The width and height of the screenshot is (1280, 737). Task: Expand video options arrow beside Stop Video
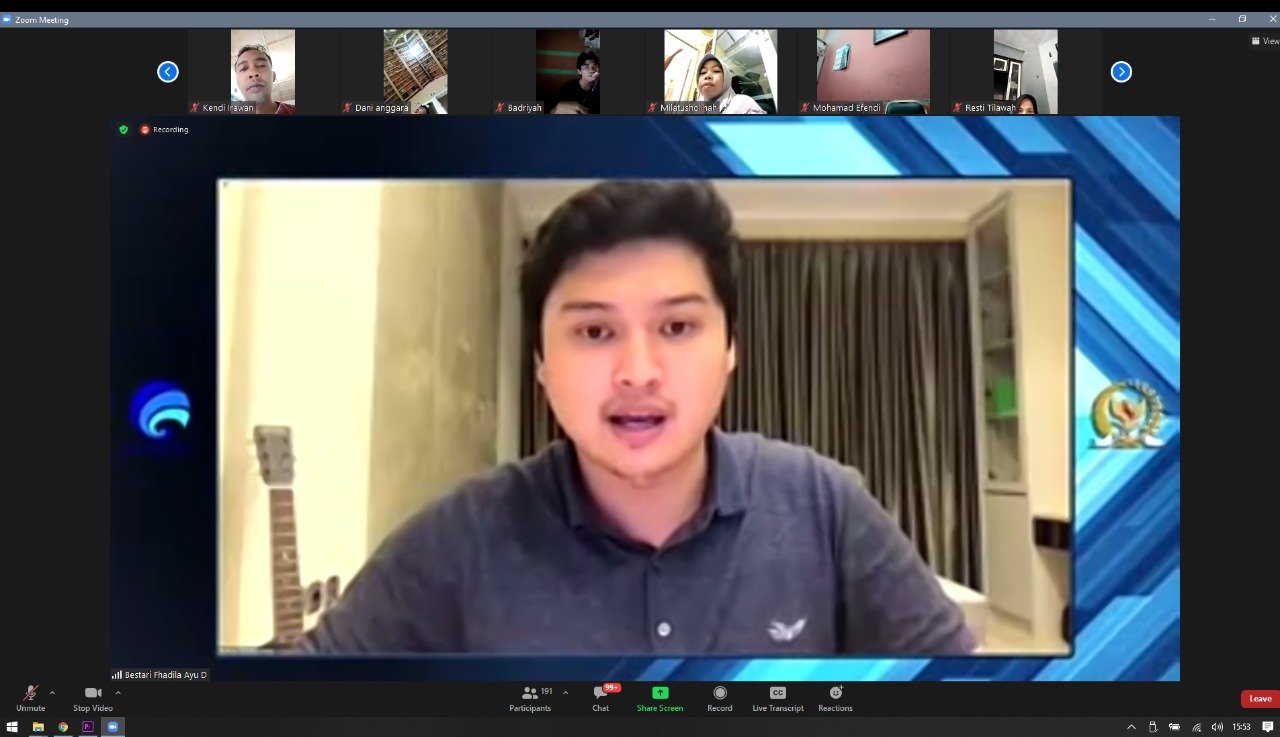tap(118, 692)
